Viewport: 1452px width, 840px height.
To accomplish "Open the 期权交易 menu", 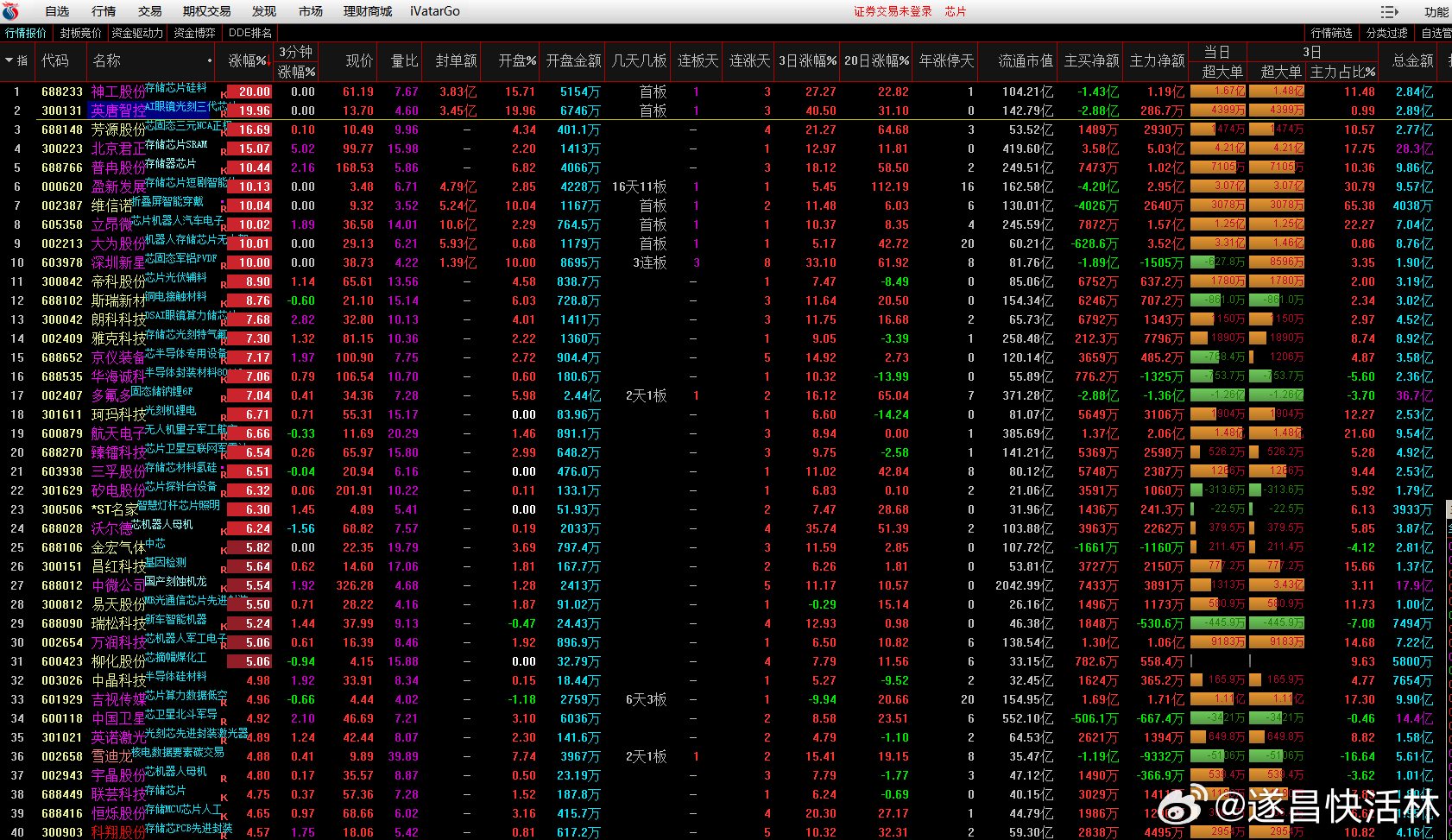I will [206, 11].
